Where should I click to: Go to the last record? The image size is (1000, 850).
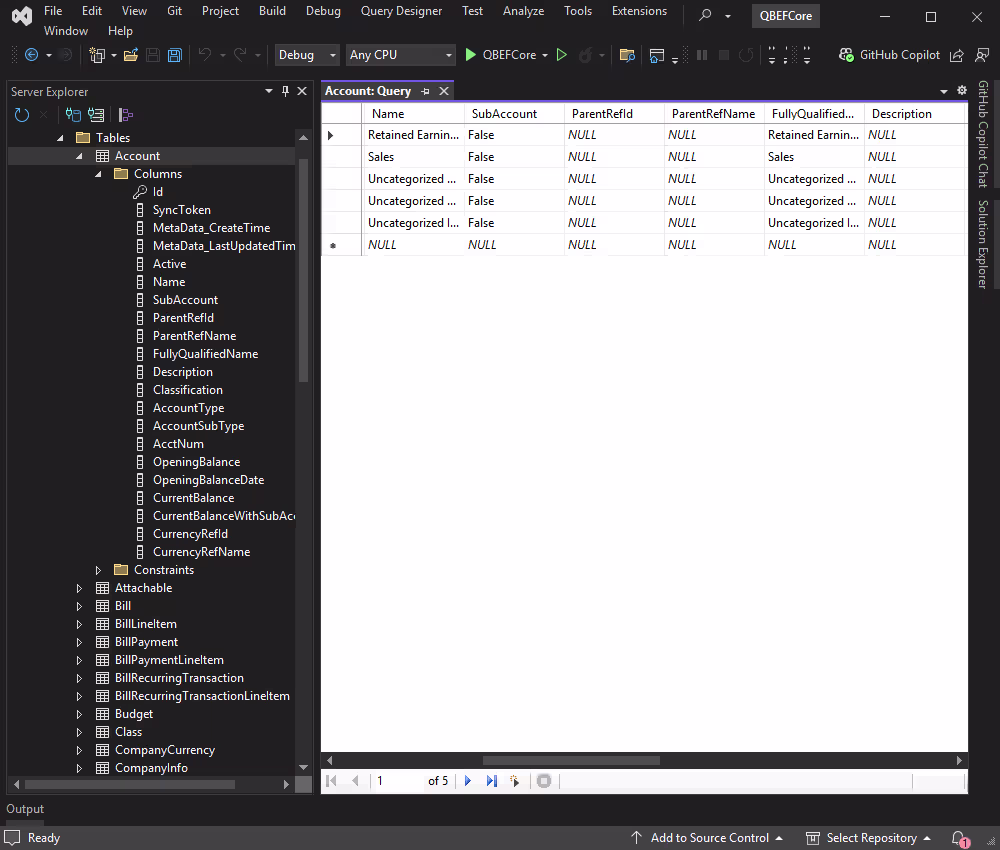click(492, 780)
